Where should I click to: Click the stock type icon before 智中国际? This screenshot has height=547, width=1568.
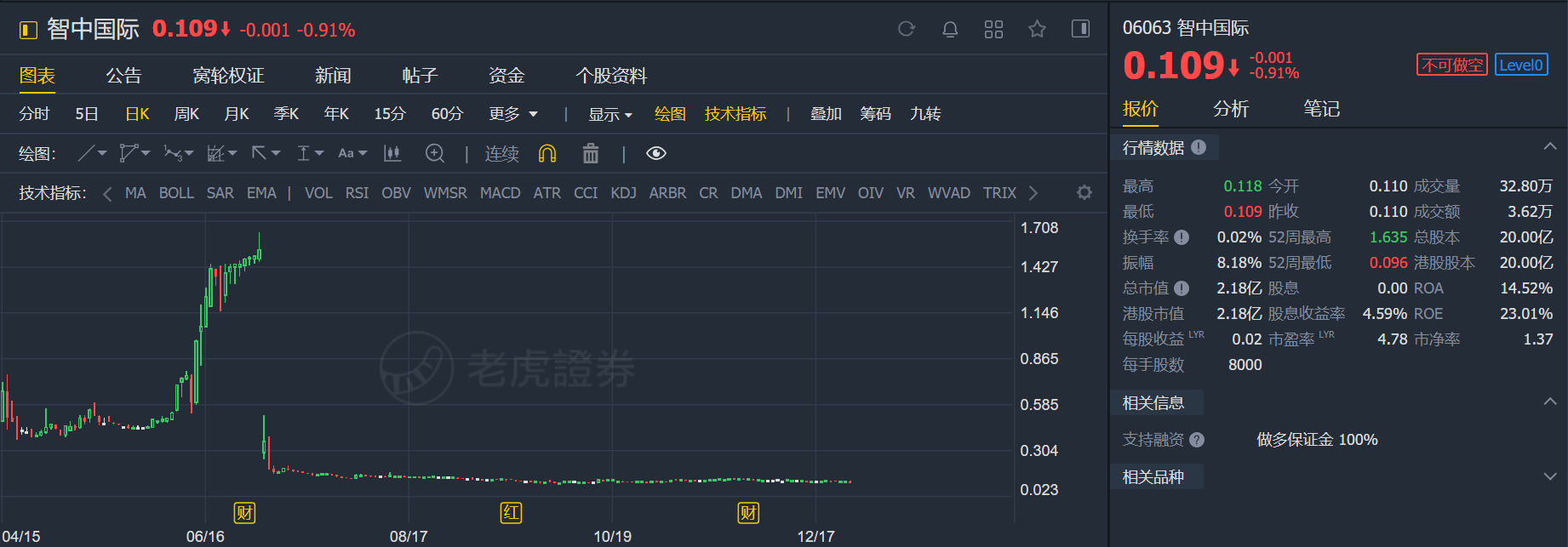28,31
